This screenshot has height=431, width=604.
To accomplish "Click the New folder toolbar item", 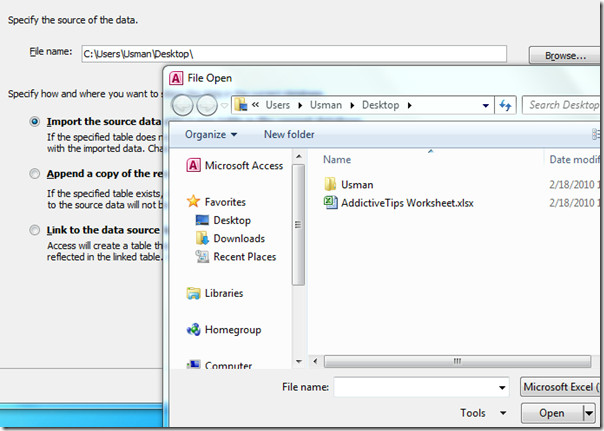I will (x=289, y=134).
